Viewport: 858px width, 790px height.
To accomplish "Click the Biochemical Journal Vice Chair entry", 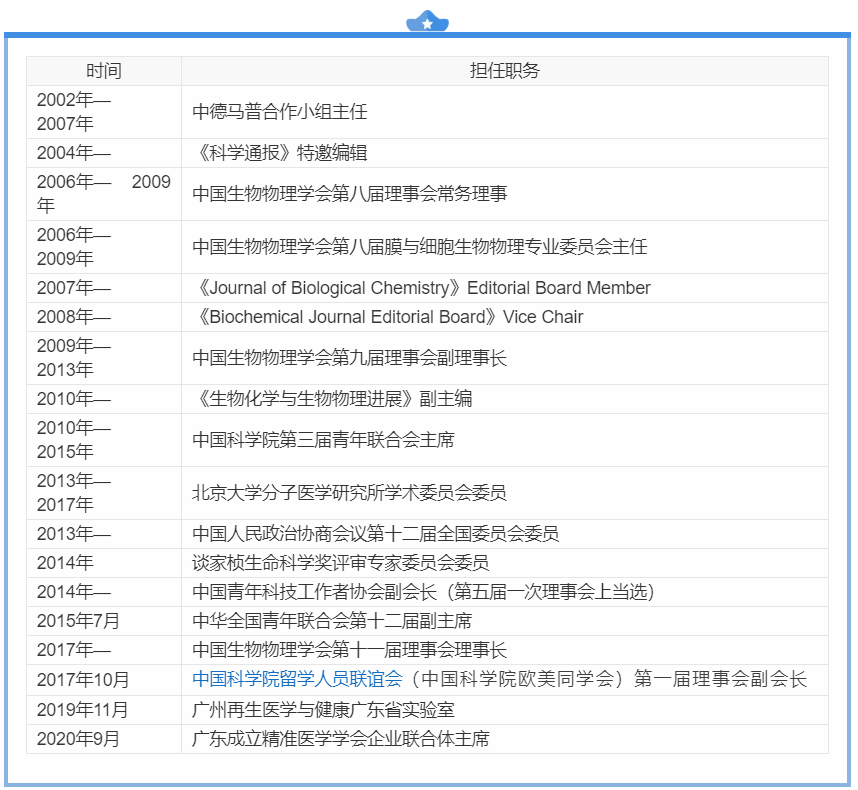I will click(x=388, y=317).
